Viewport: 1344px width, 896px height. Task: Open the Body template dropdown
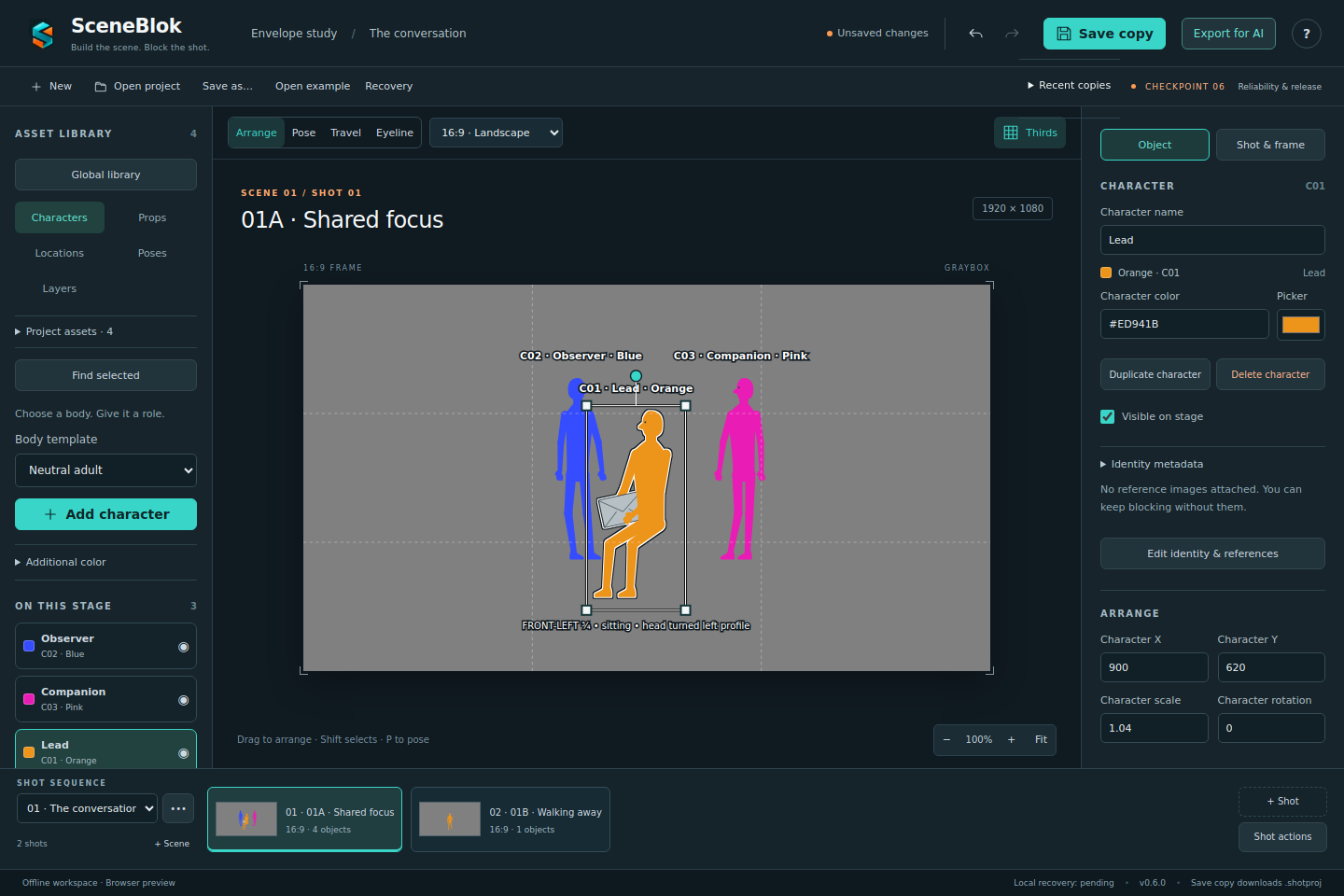click(x=105, y=470)
